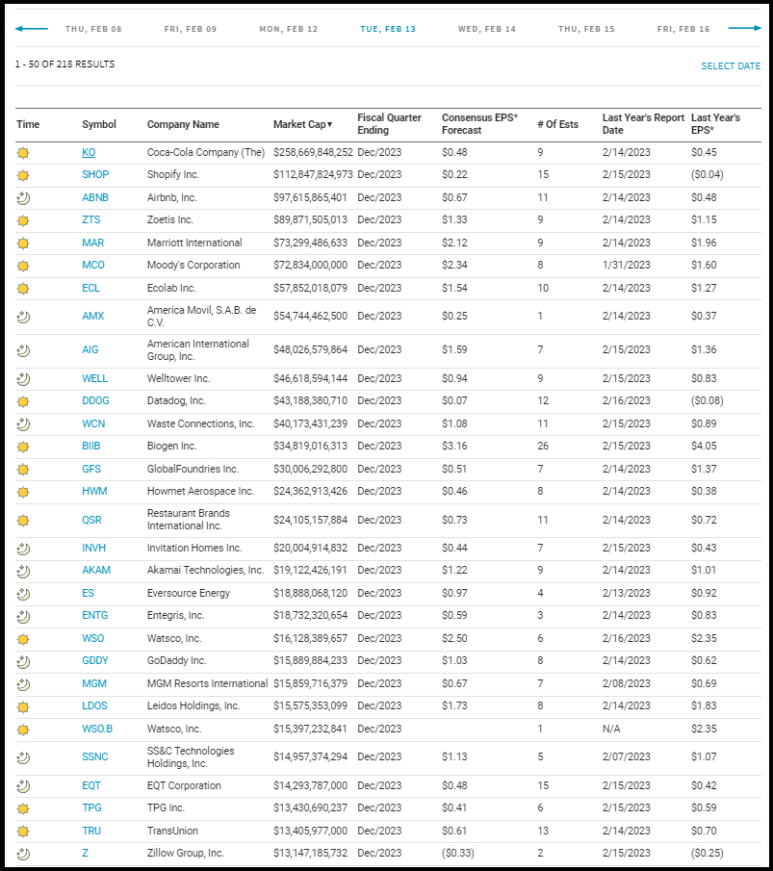Open the WELL ticker link
Screen dimensions: 773x871
coord(95,378)
